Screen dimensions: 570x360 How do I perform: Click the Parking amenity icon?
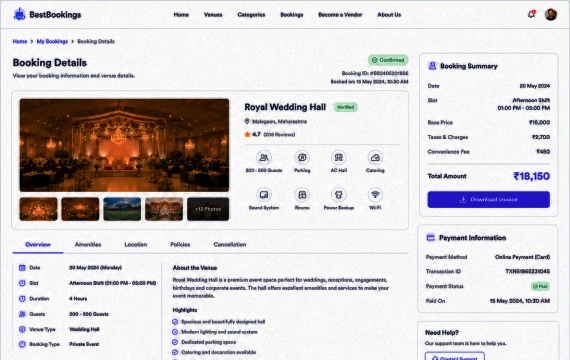click(302, 157)
